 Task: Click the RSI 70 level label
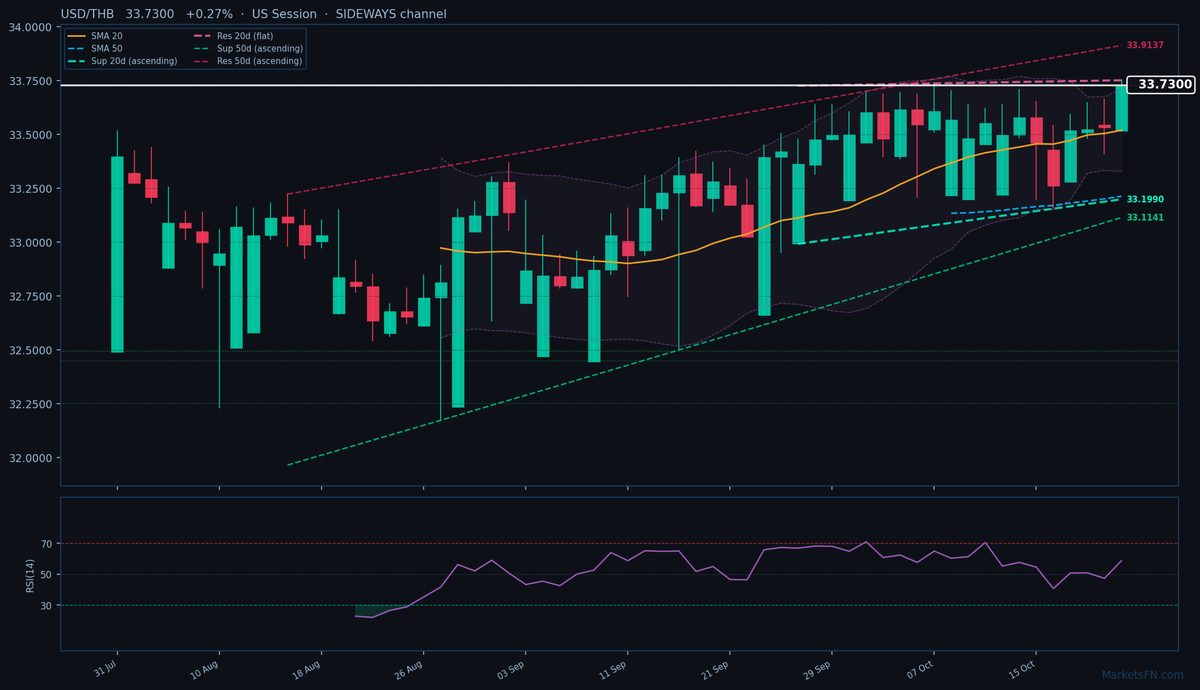tap(46, 544)
